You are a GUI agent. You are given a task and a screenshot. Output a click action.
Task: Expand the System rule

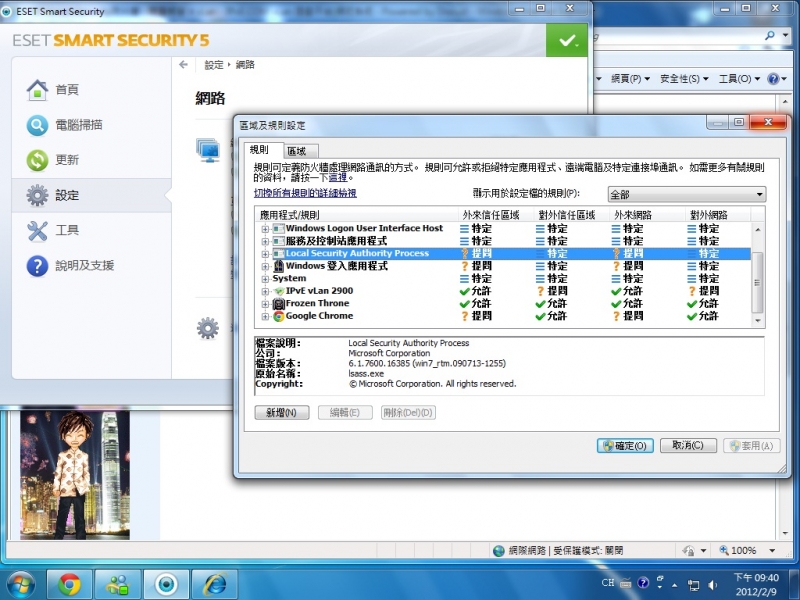click(x=265, y=279)
